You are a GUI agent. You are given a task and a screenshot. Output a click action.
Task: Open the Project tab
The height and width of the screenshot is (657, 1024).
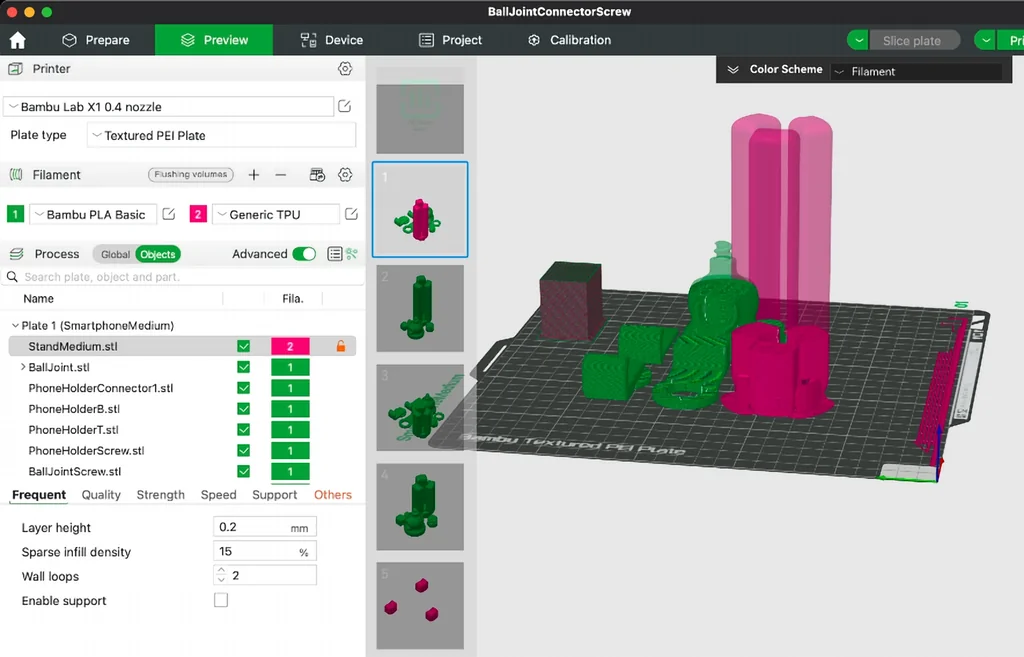[450, 40]
